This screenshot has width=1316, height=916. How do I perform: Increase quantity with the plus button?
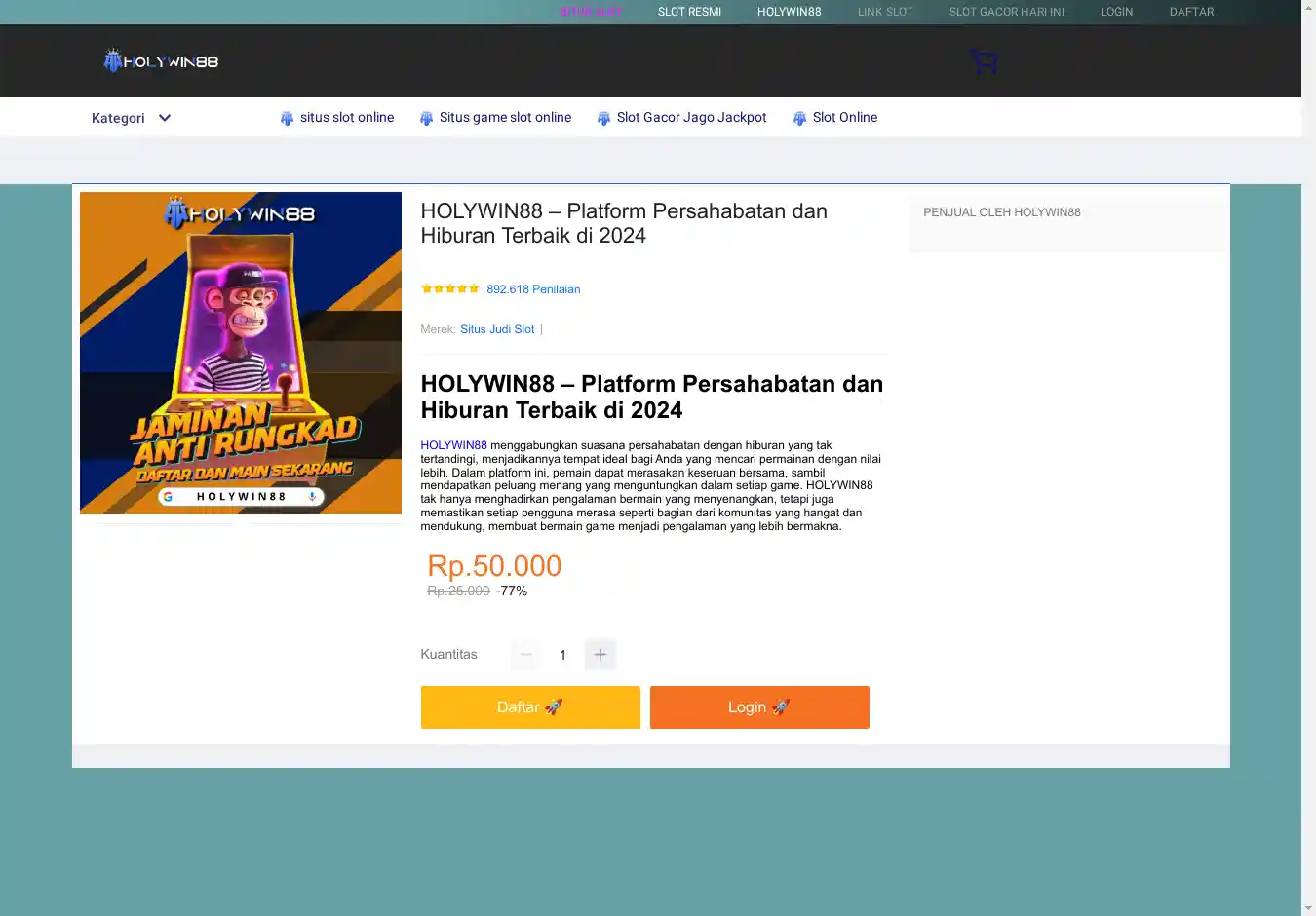[x=600, y=655]
